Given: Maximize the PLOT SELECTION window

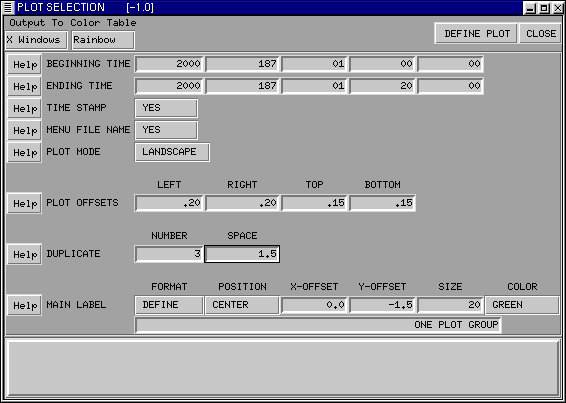Looking at the screenshot, I should click(544, 8).
